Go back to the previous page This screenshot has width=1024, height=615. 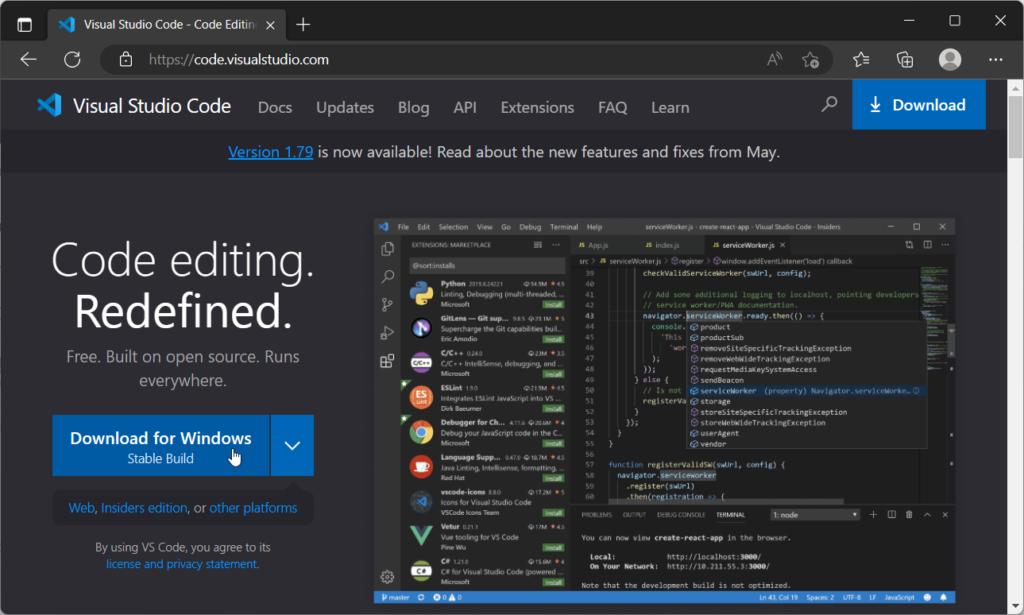(28, 59)
